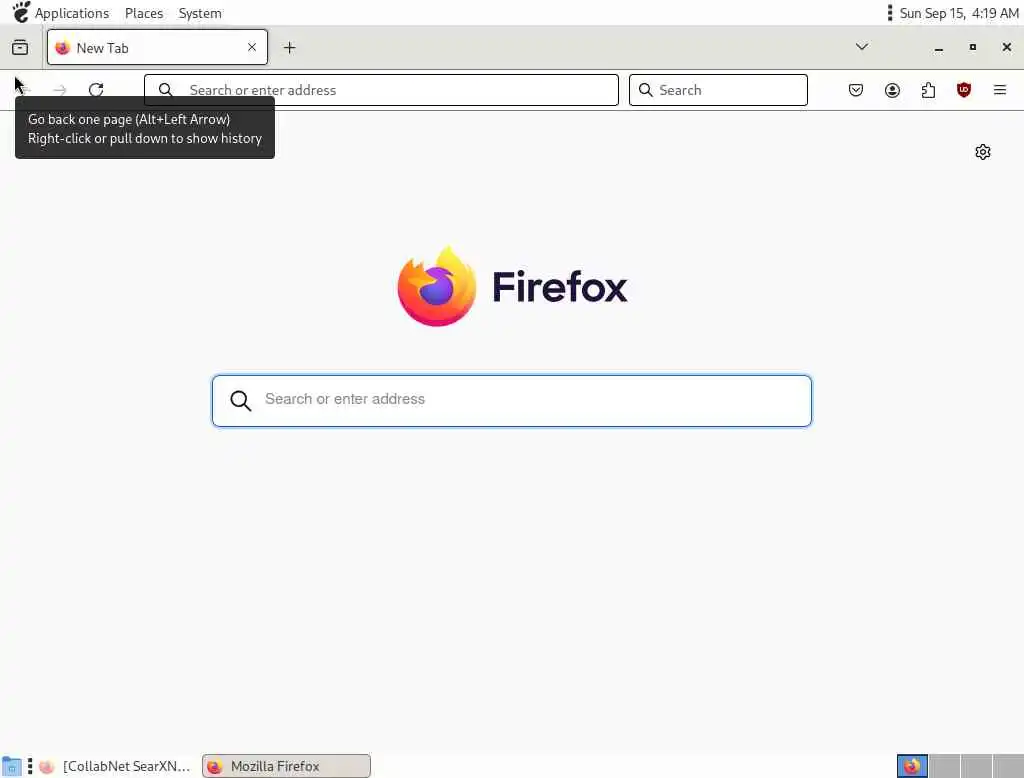This screenshot has width=1024, height=778.
Task: Save to Pocket icon
Action: (x=856, y=90)
